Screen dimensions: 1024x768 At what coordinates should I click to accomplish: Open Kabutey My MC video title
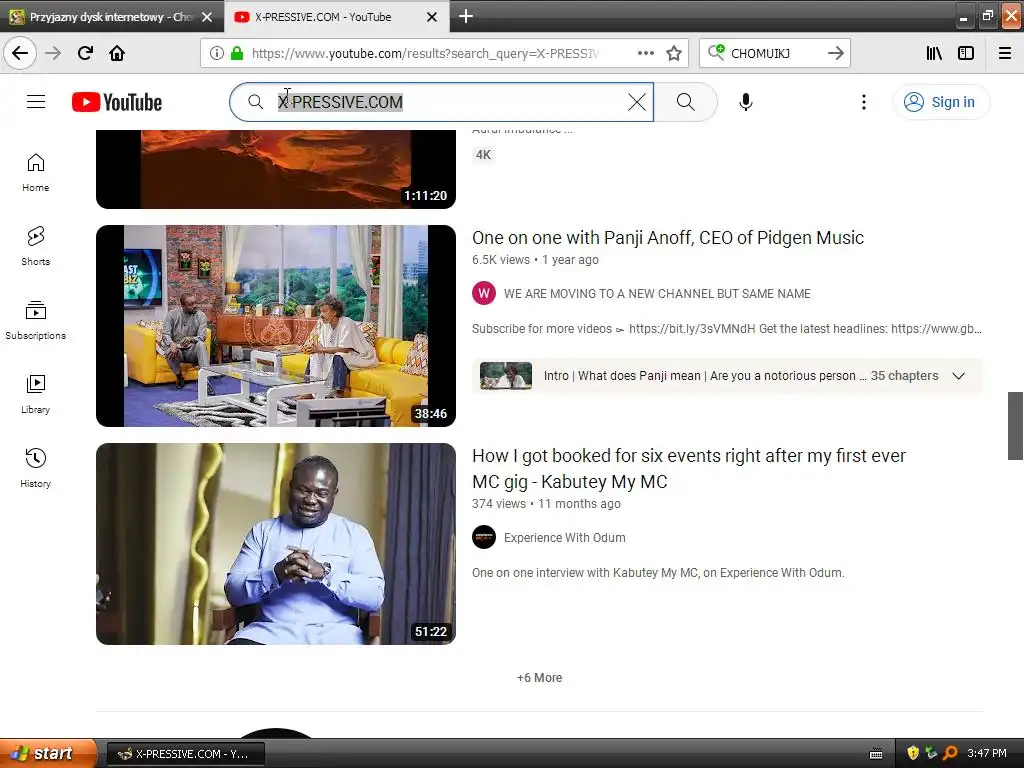[x=689, y=469]
